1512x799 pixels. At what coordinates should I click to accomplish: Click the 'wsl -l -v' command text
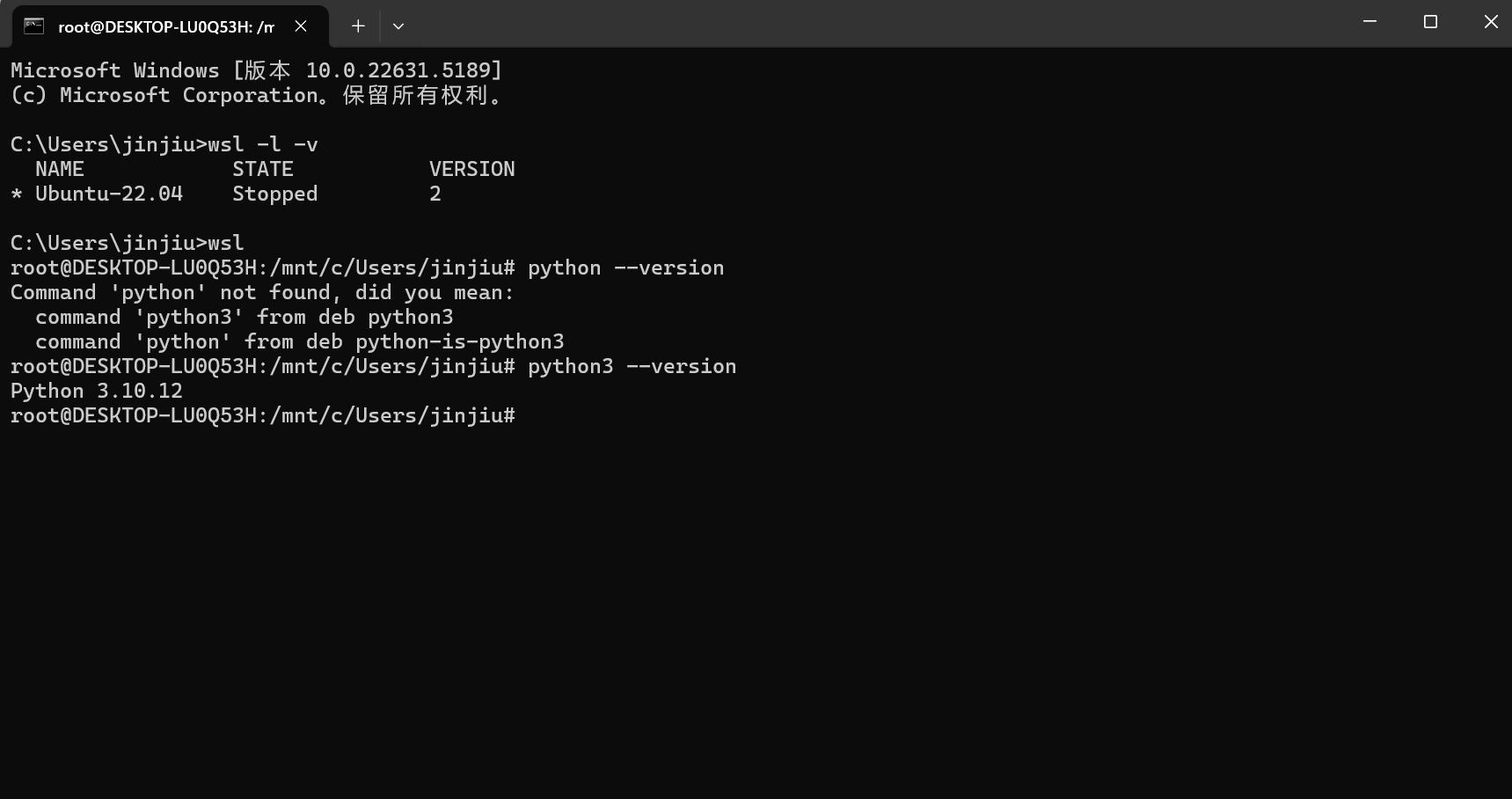point(263,144)
